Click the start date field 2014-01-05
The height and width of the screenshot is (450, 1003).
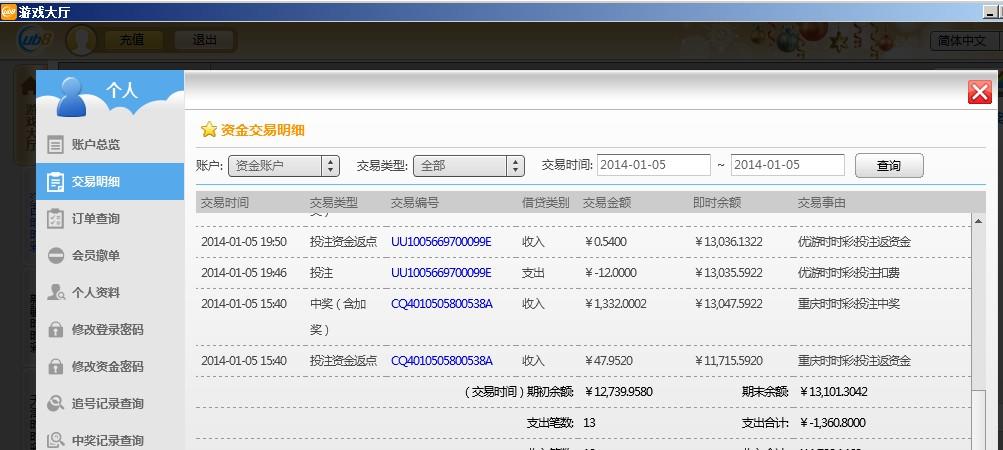(654, 165)
